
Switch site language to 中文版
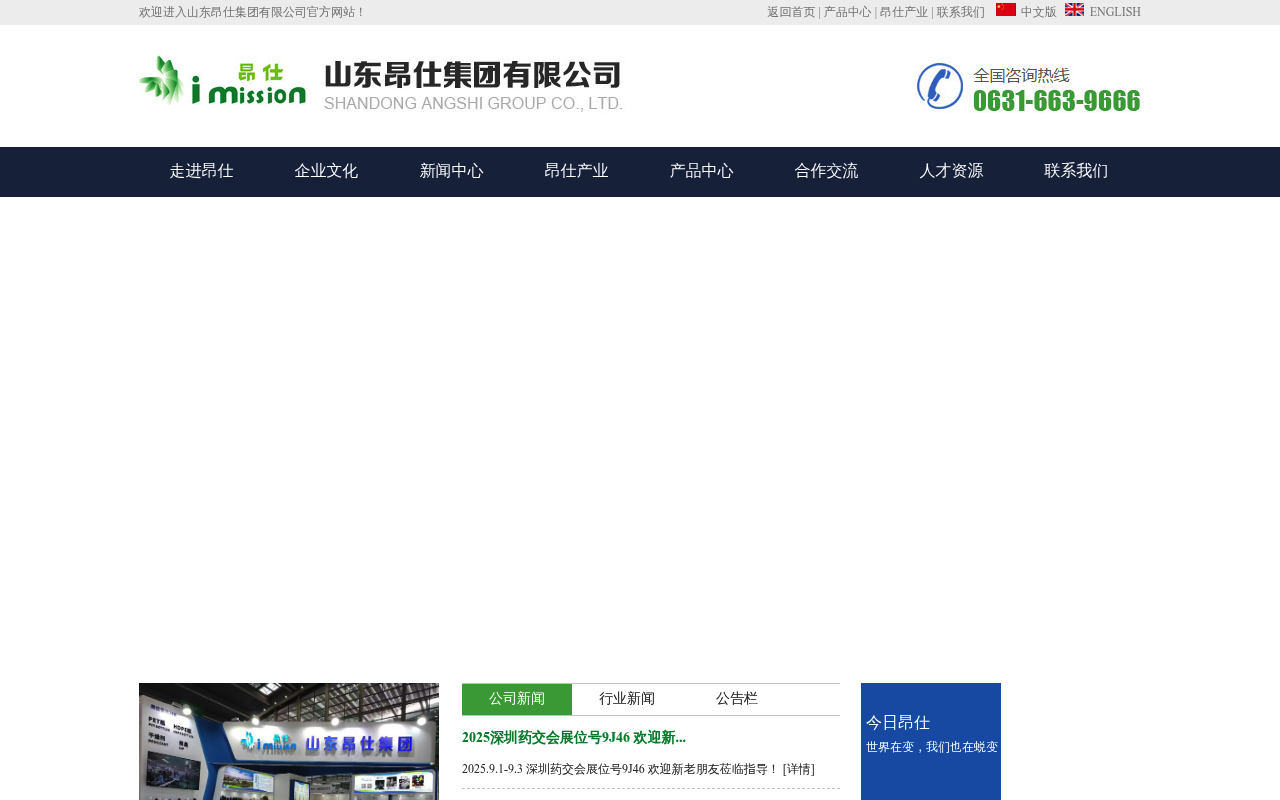click(1038, 12)
